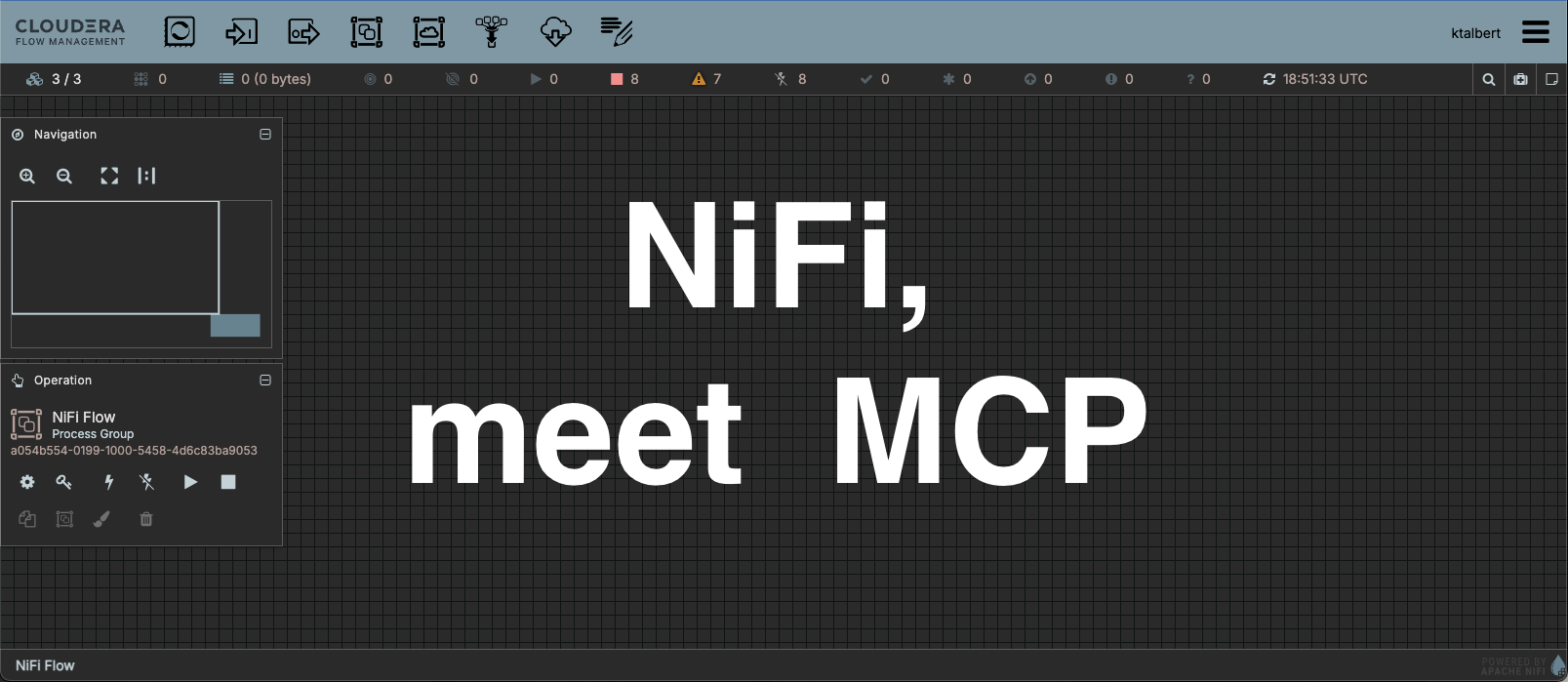The width and height of the screenshot is (1568, 682).
Task: Click the queued 0 (0 bytes) status
Action: pos(265,79)
